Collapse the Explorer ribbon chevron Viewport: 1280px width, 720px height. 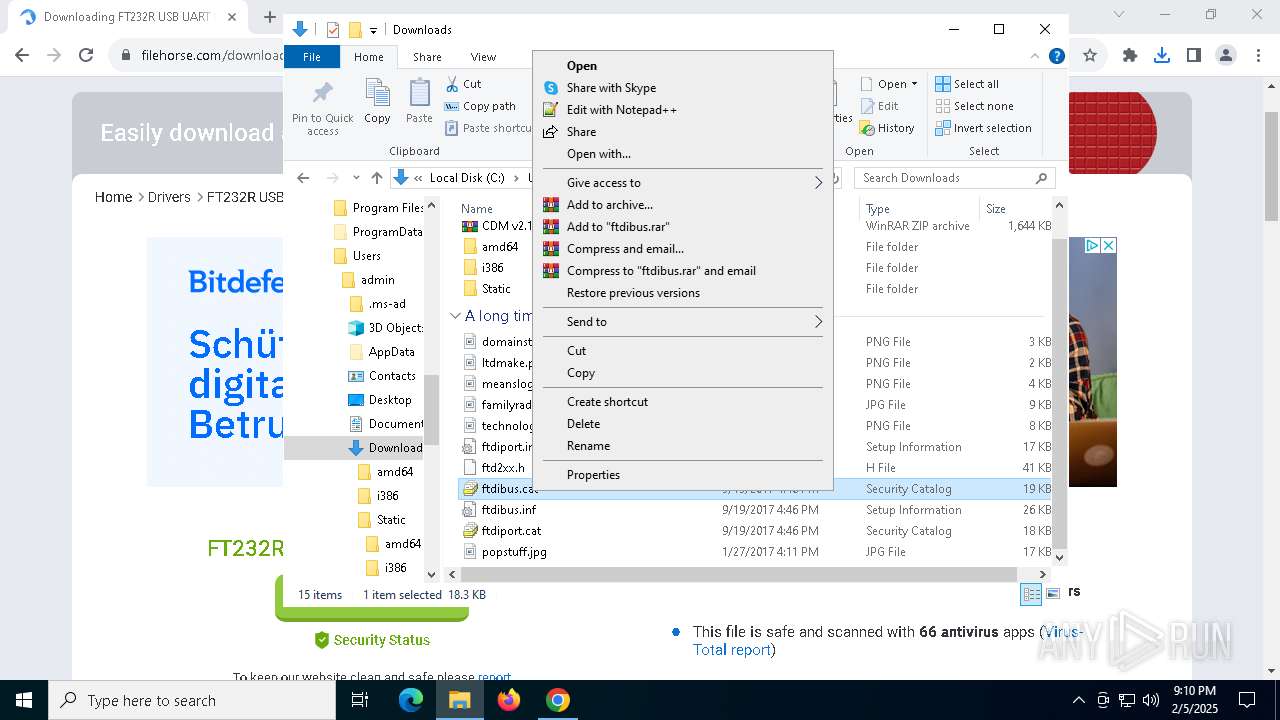pos(1035,57)
